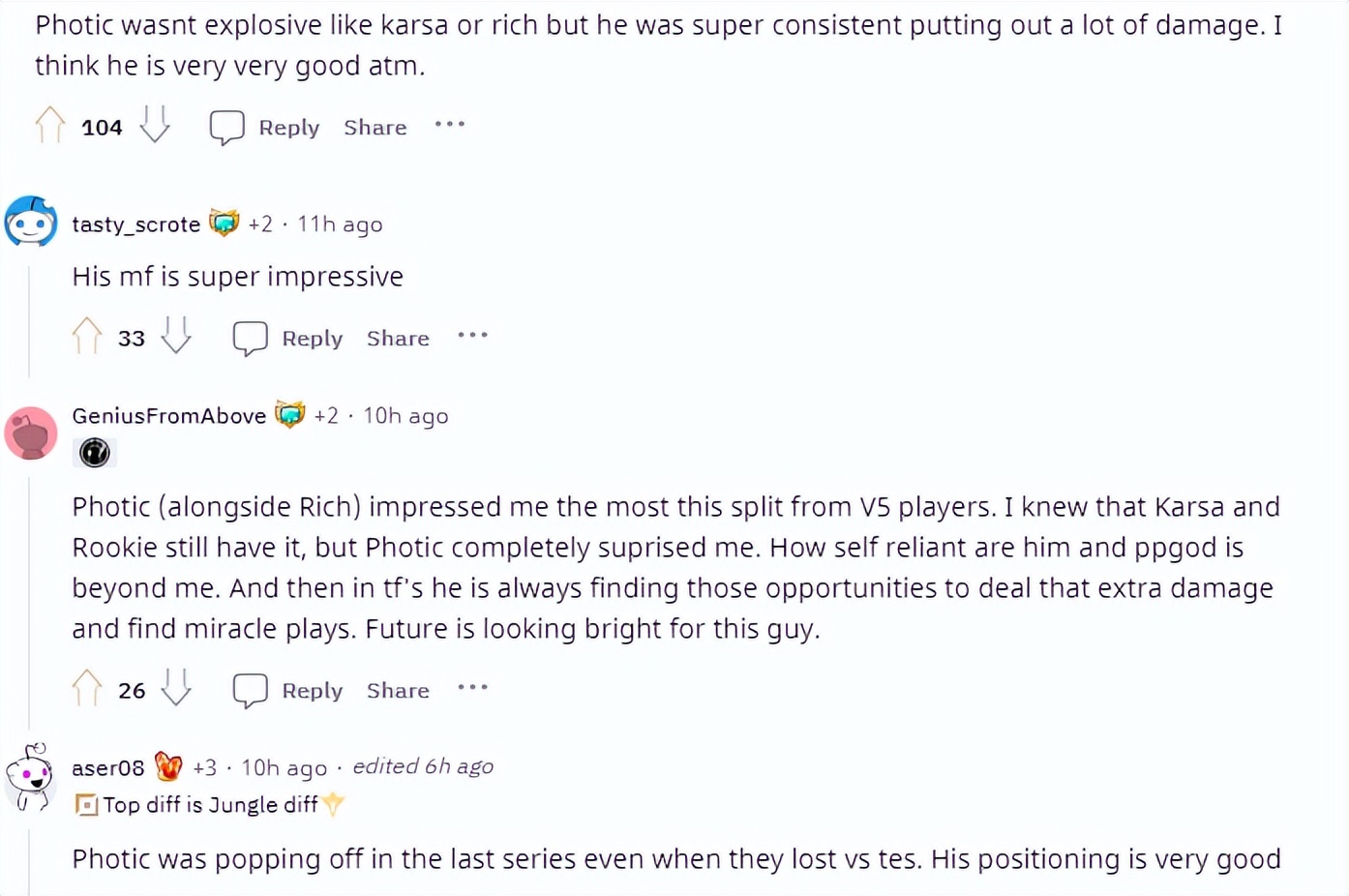Downvote GeniusFromAbove's comment with 26 points
The image size is (1349, 896).
pos(176,689)
